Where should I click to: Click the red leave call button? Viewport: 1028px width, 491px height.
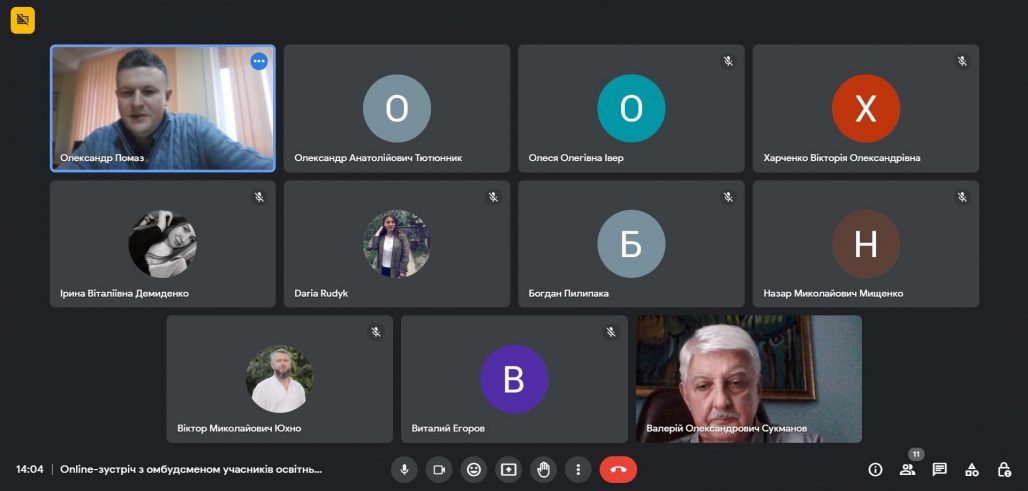pos(618,469)
